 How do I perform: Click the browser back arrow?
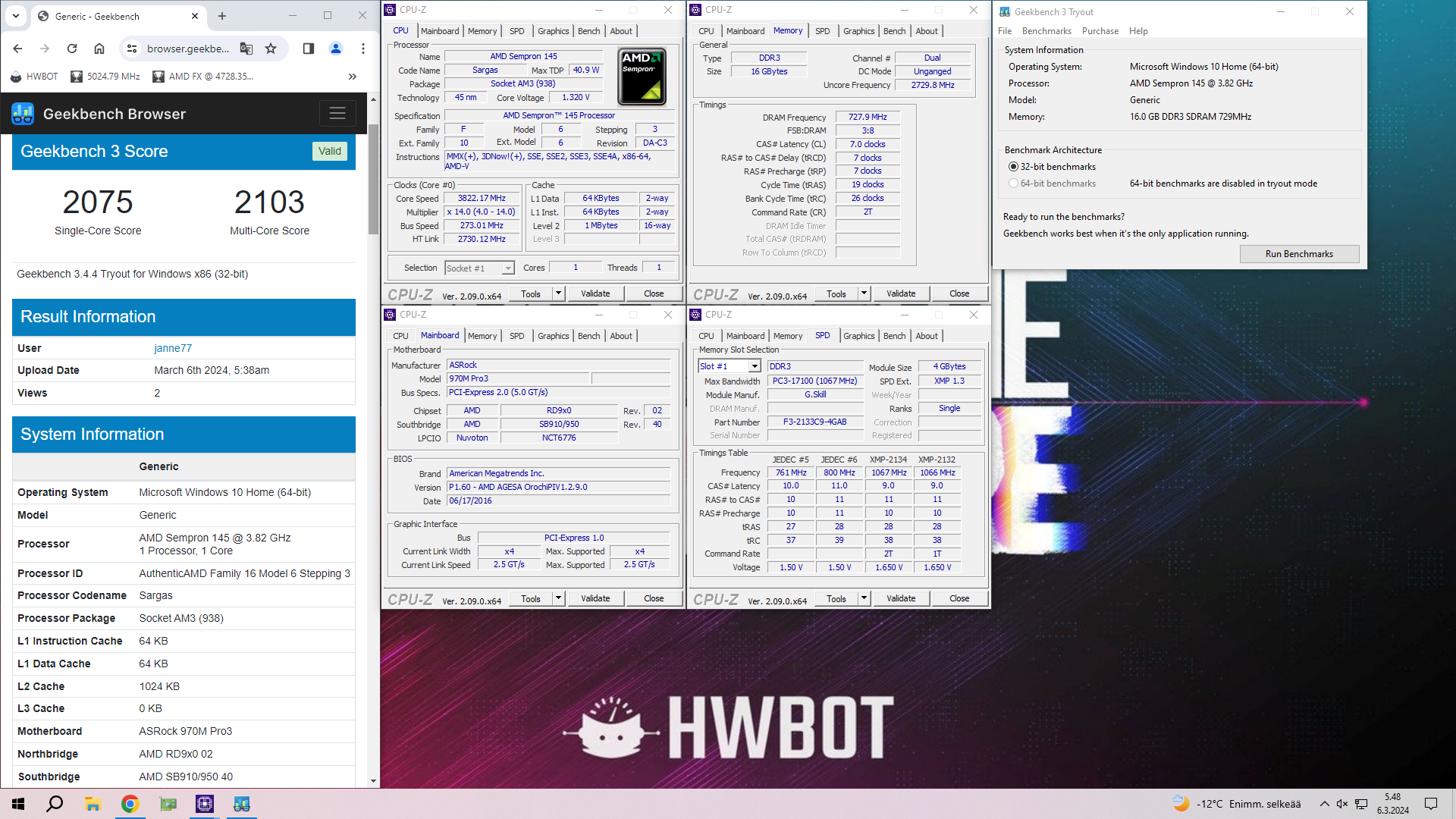click(17, 49)
